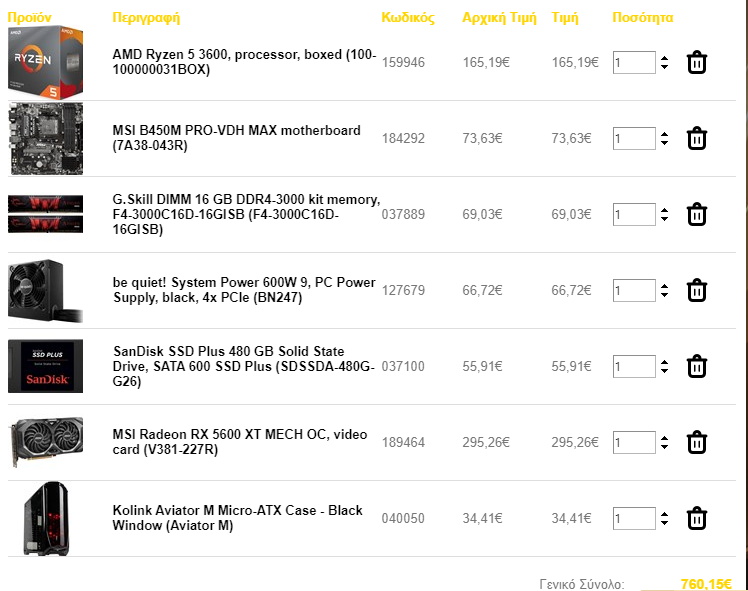Click quantity field for G.Skill memory

pyautogui.click(x=634, y=215)
